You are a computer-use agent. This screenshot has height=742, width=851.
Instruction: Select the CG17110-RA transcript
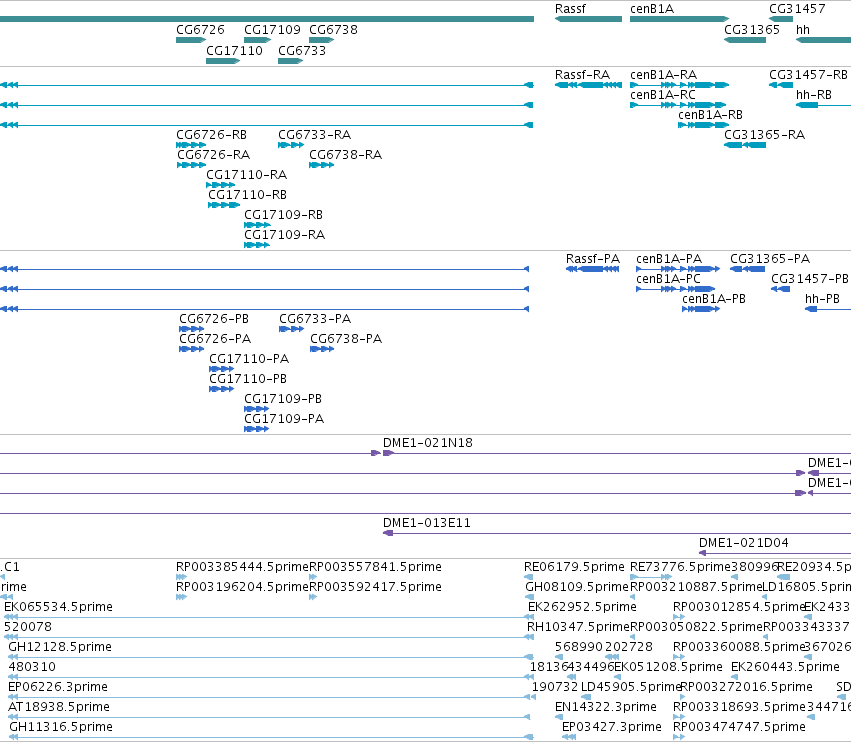pos(220,186)
